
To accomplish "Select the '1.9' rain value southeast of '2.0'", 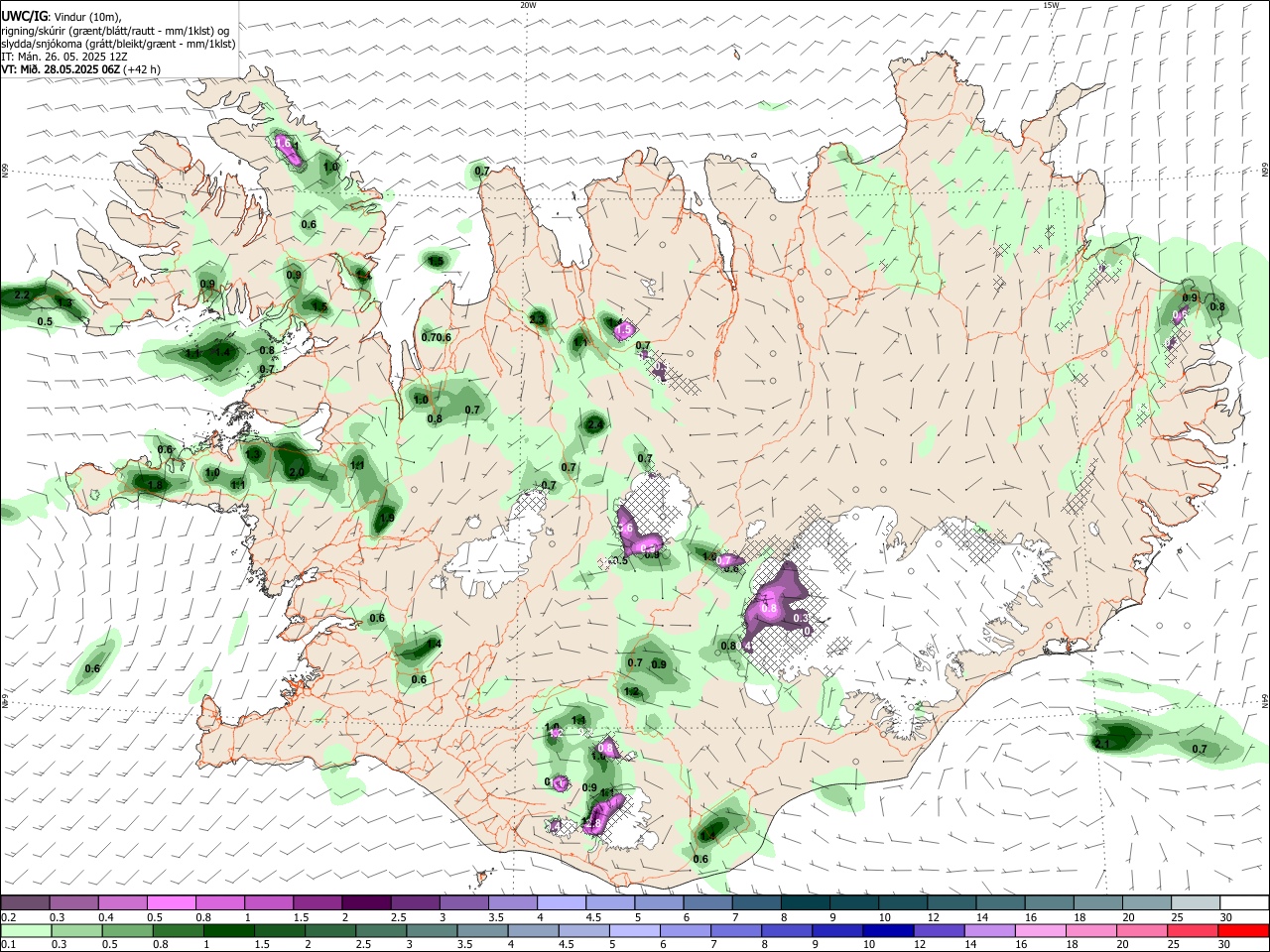I will point(387,518).
